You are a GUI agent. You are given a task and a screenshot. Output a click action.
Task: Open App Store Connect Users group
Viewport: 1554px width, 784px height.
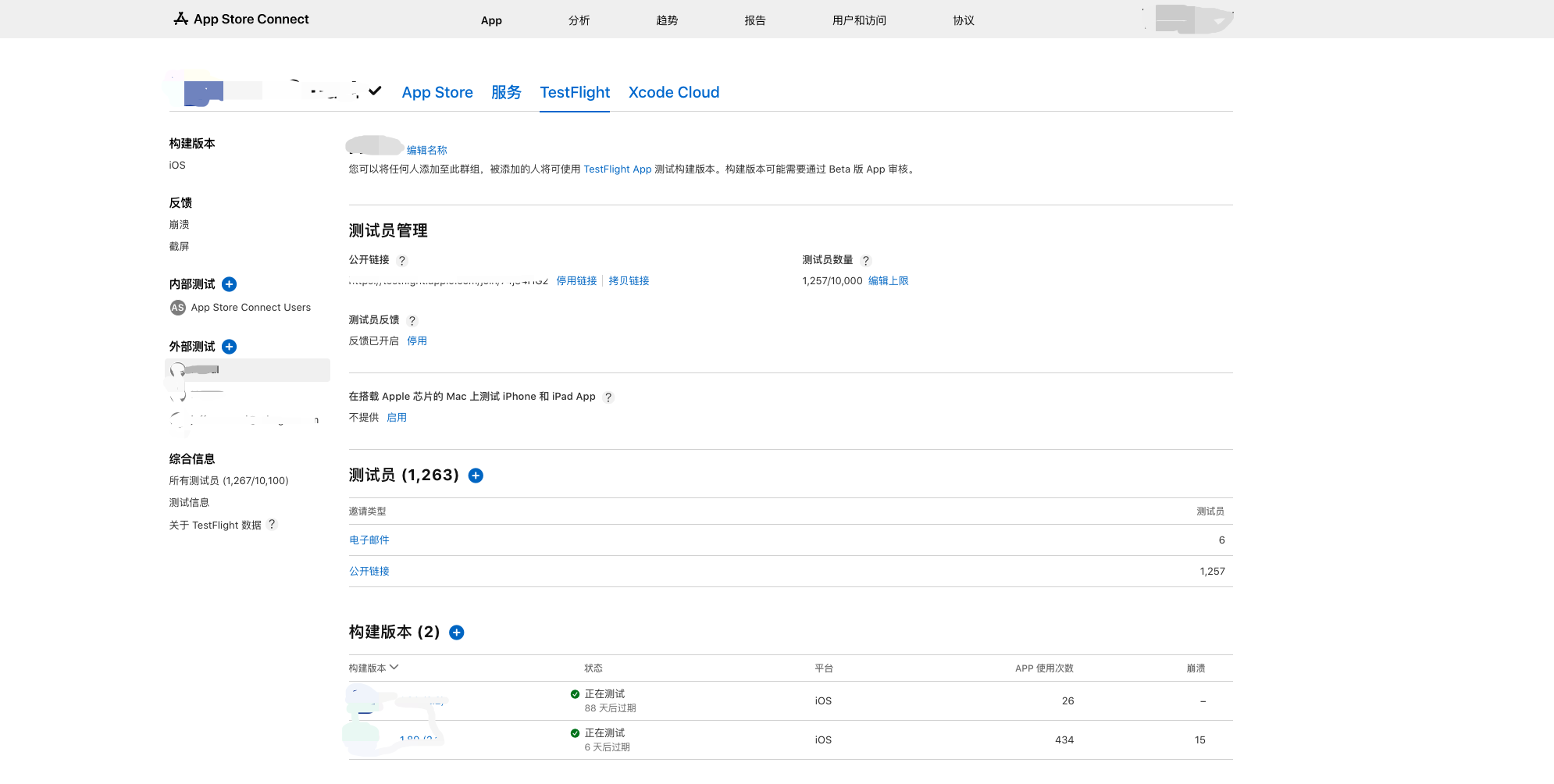(x=251, y=308)
